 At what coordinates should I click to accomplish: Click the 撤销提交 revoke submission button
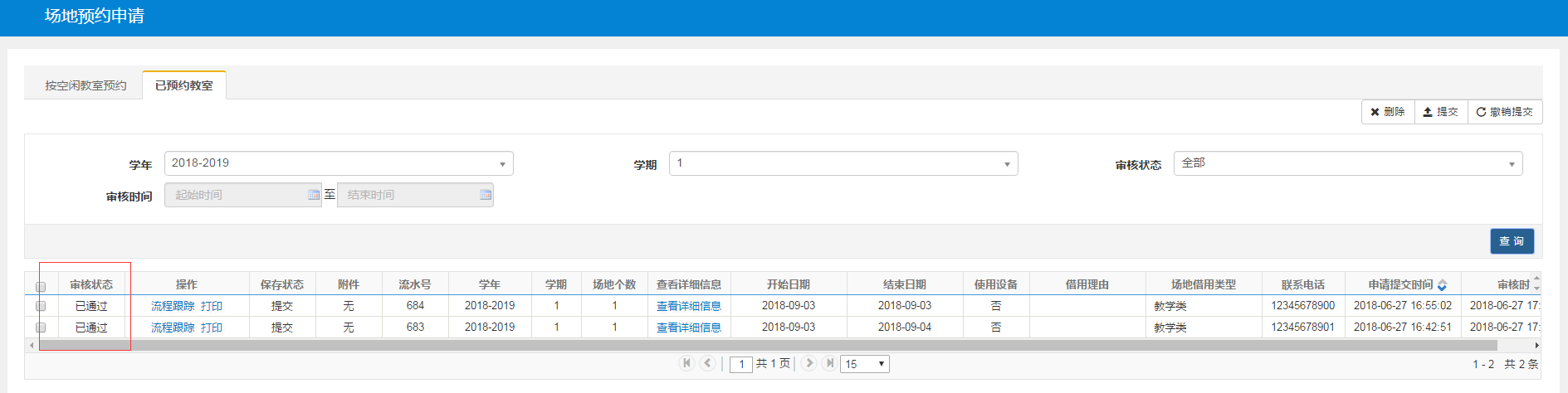pyautogui.click(x=1504, y=112)
